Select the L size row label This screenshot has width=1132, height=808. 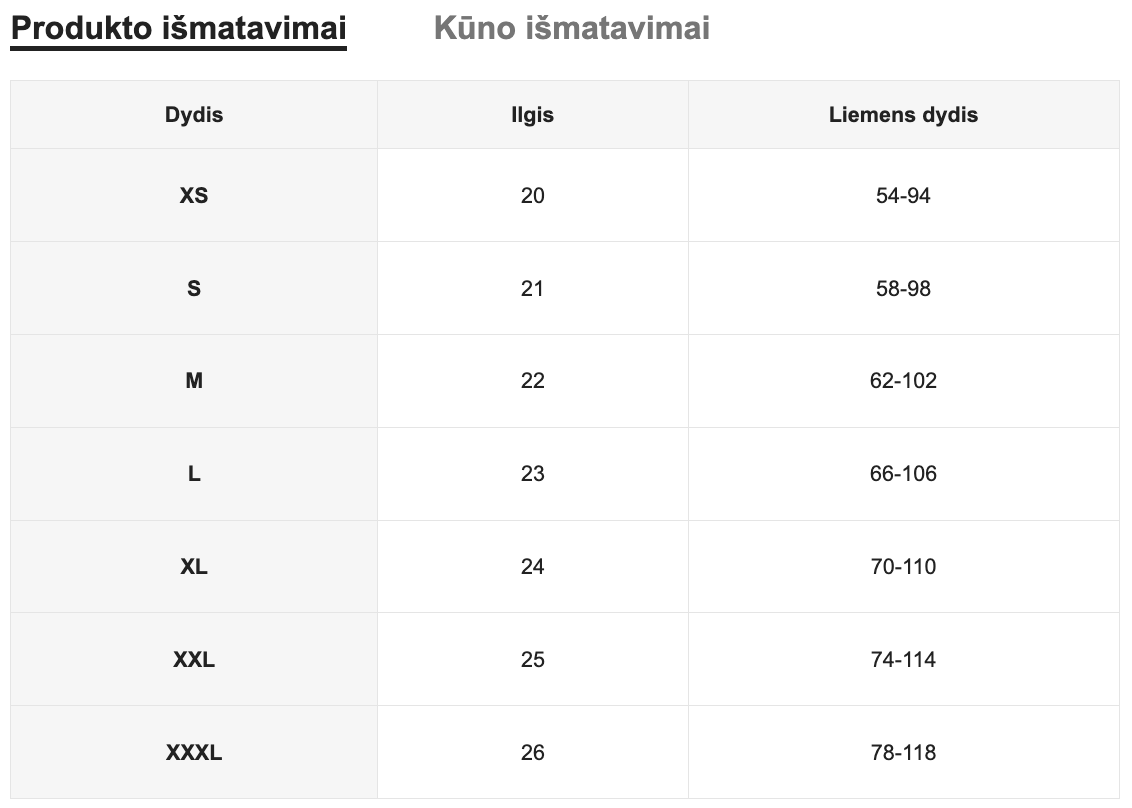pyautogui.click(x=194, y=474)
